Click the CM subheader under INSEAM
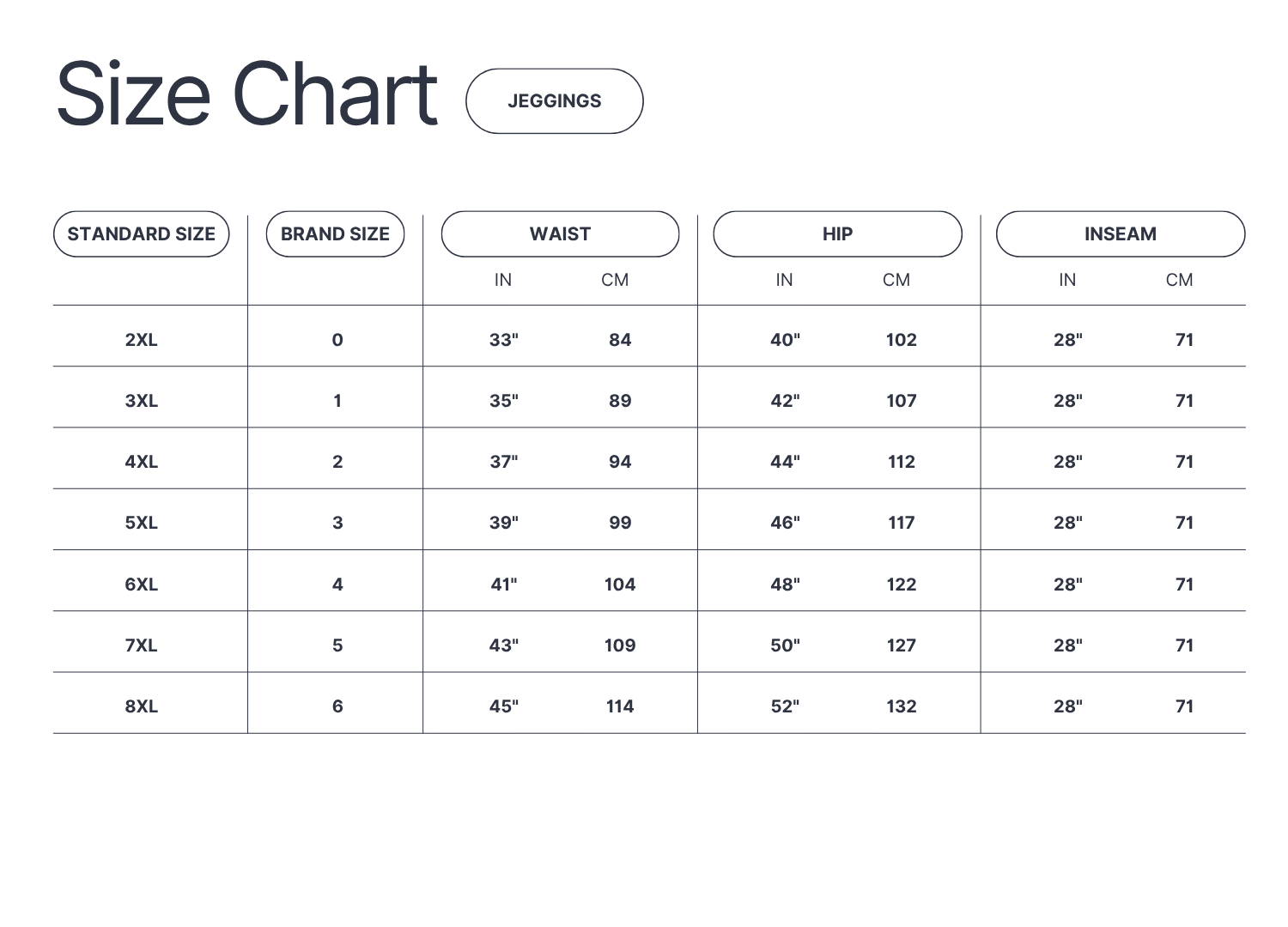This screenshot has height=927, width=1288. pyautogui.click(x=1179, y=280)
